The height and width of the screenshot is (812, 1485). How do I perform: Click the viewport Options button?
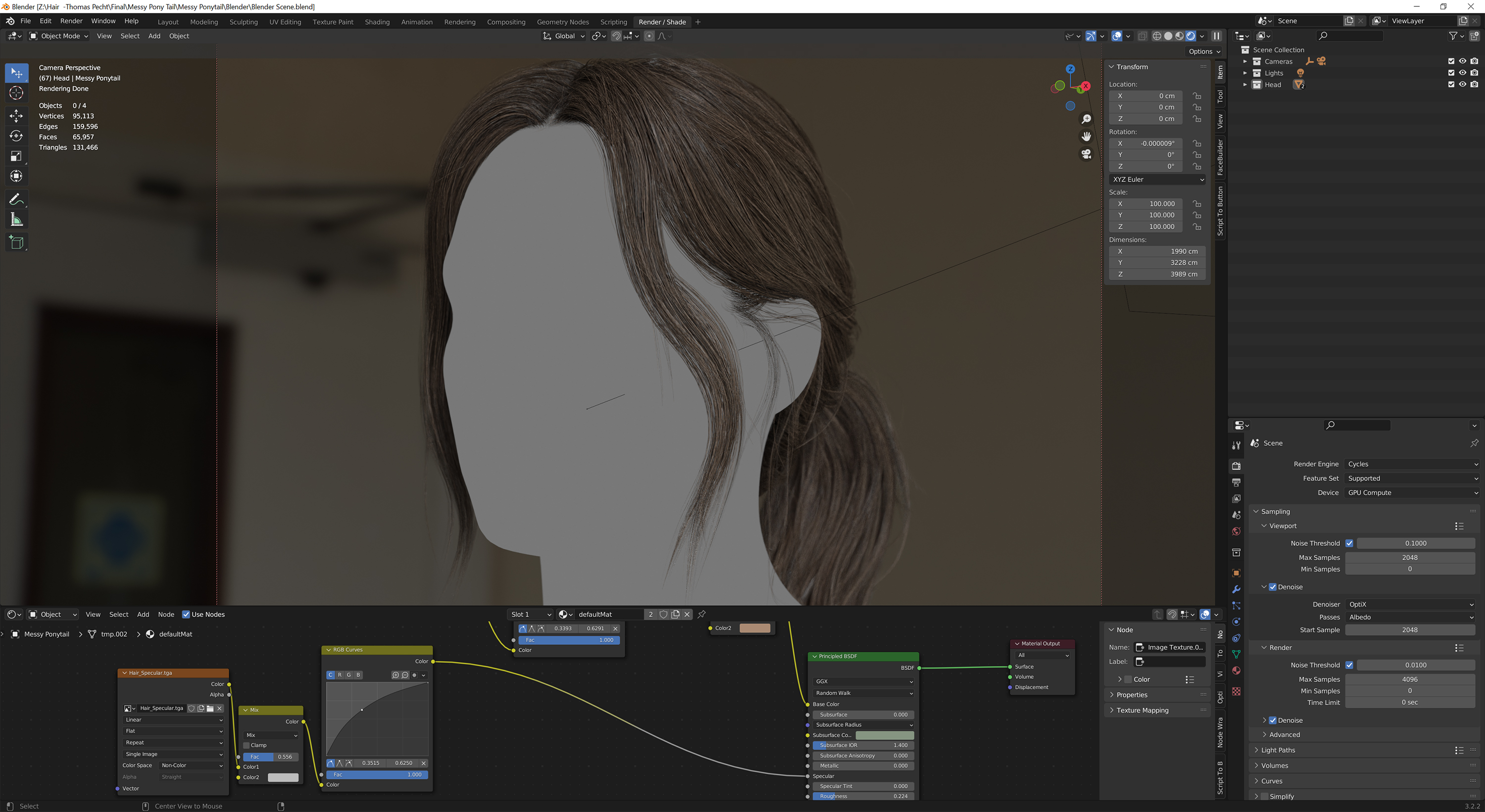click(x=1202, y=51)
